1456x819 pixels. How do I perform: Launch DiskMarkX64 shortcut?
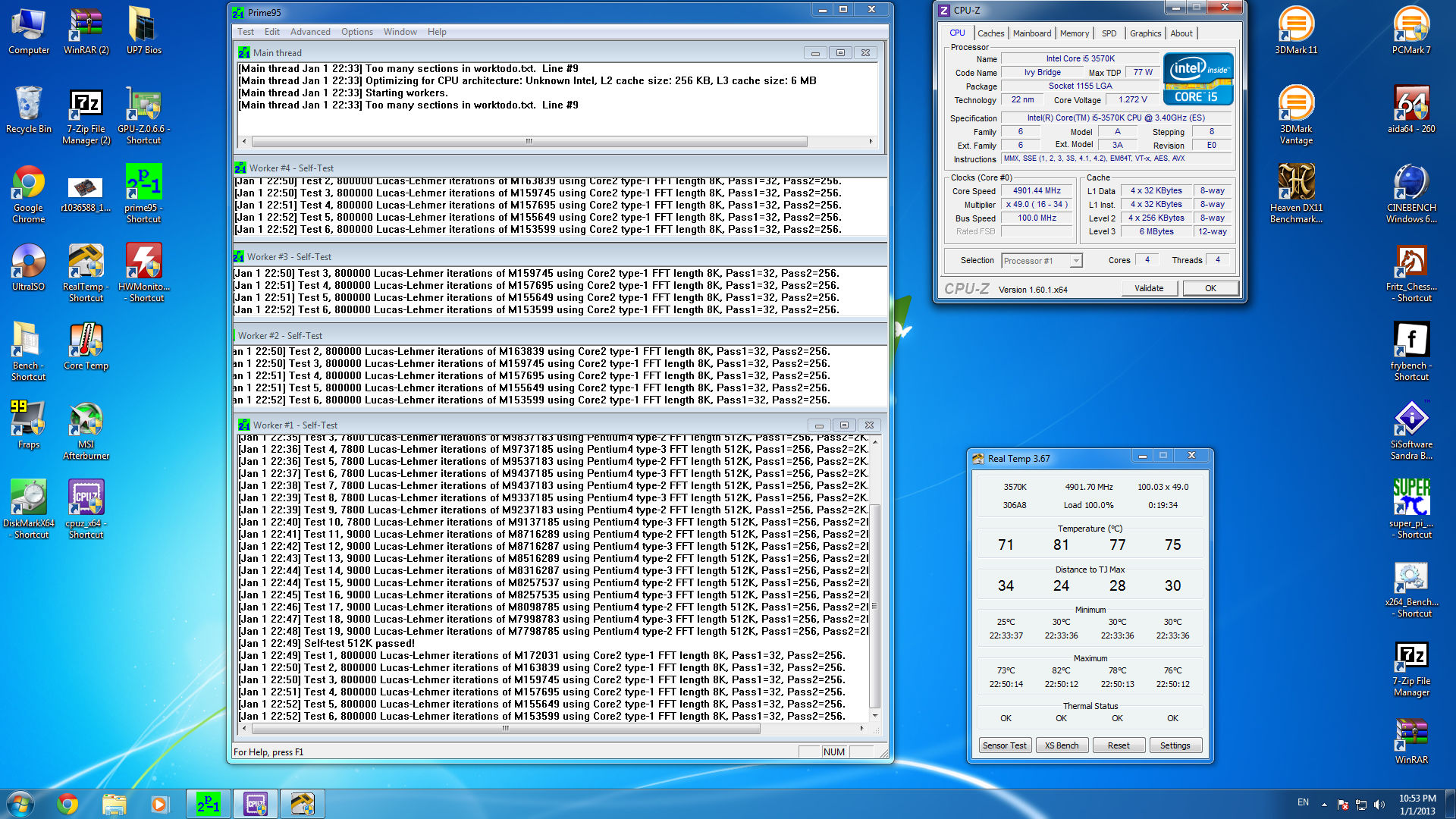[x=29, y=510]
